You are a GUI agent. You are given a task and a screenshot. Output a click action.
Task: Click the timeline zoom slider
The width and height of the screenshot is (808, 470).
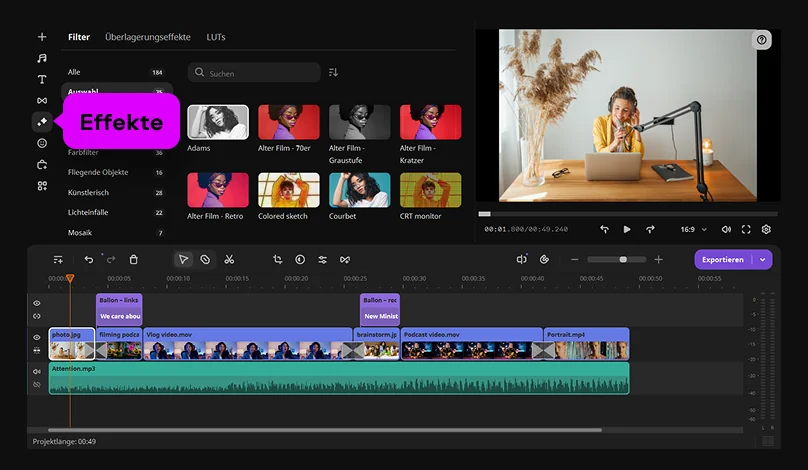pyautogui.click(x=622, y=259)
